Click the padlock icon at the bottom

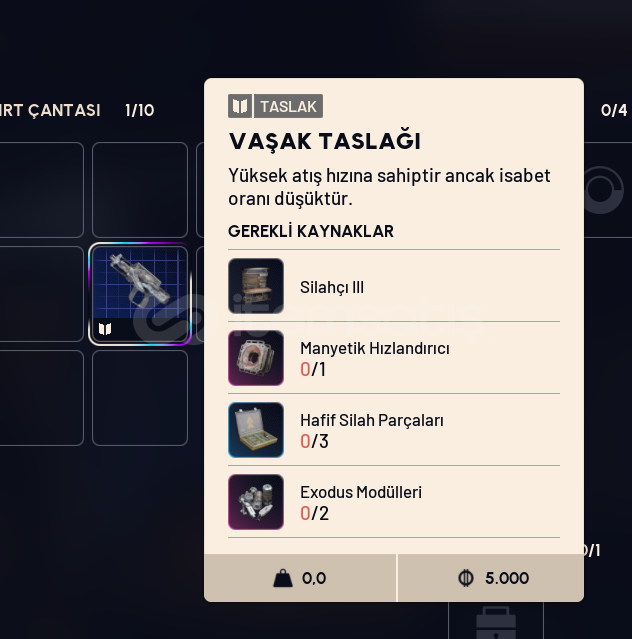(496, 623)
